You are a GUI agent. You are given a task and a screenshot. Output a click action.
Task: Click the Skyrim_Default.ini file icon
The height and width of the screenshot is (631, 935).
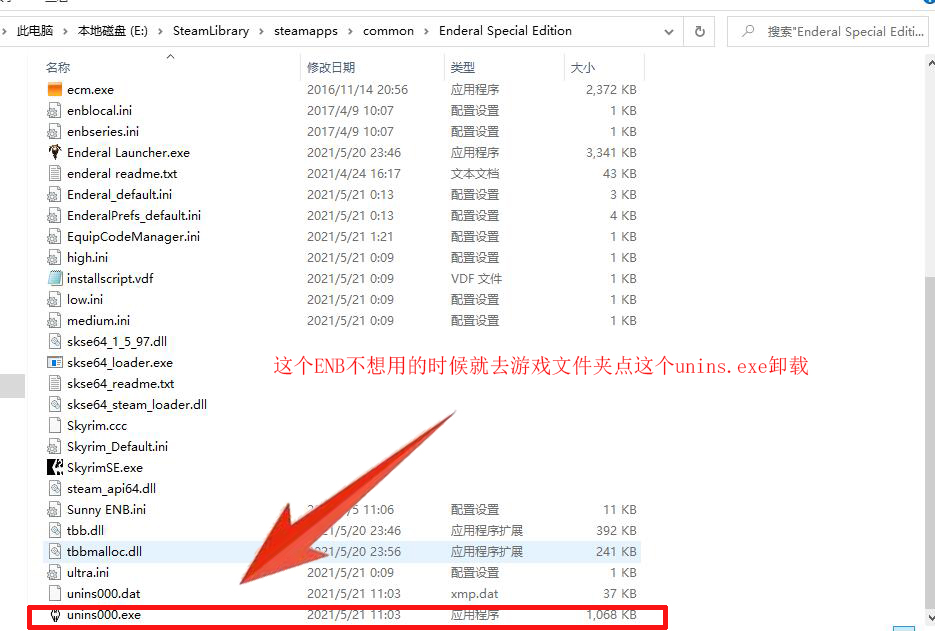(x=54, y=446)
